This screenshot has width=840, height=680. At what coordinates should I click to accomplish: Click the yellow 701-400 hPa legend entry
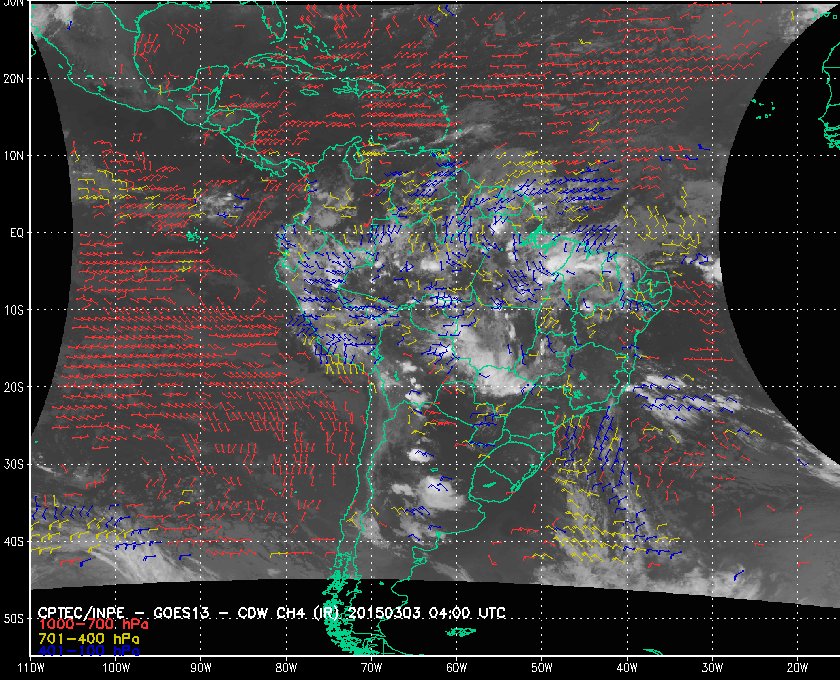pos(88,639)
